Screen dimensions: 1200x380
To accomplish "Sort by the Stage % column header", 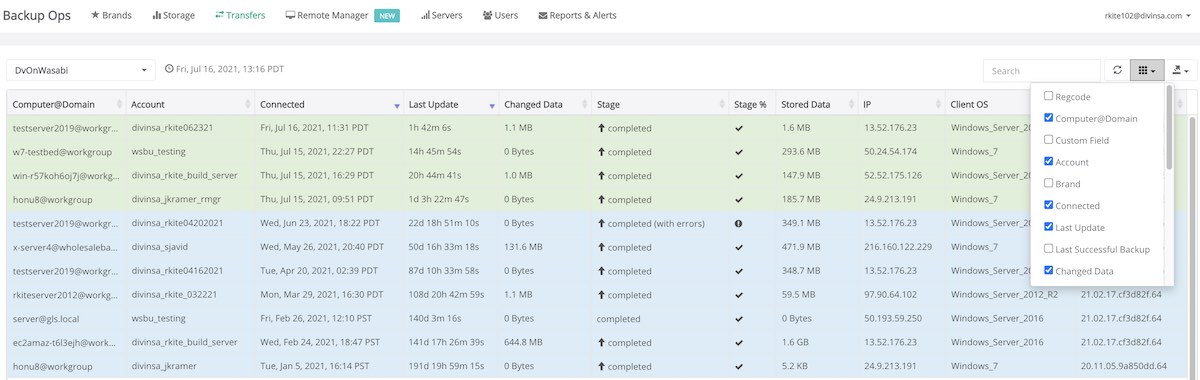I will (751, 104).
